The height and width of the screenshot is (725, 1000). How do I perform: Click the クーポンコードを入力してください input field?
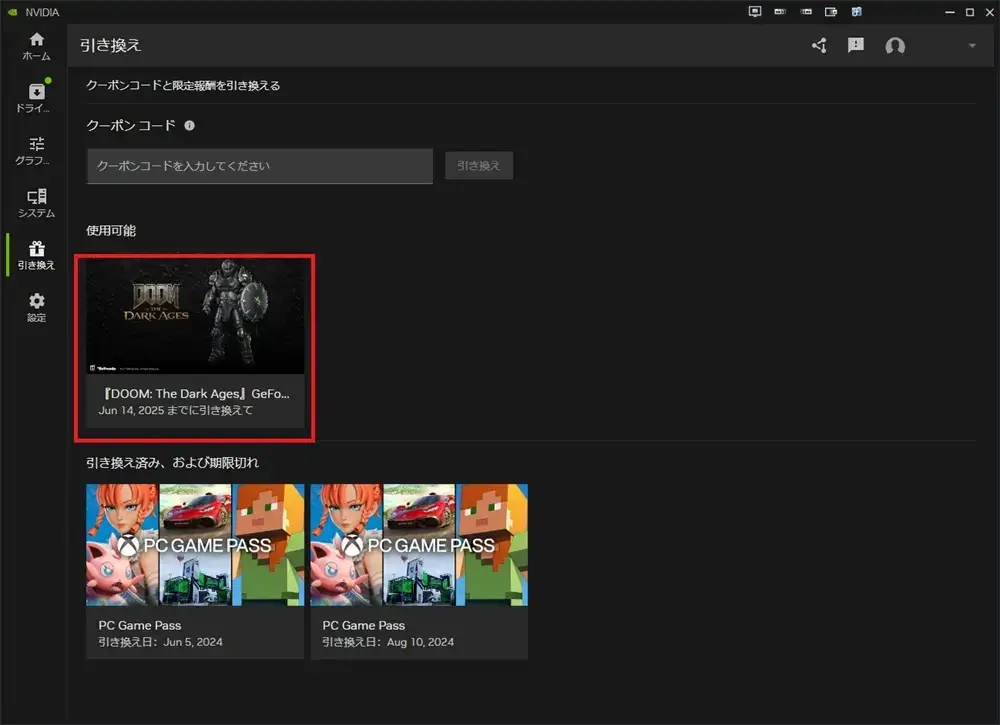260,166
